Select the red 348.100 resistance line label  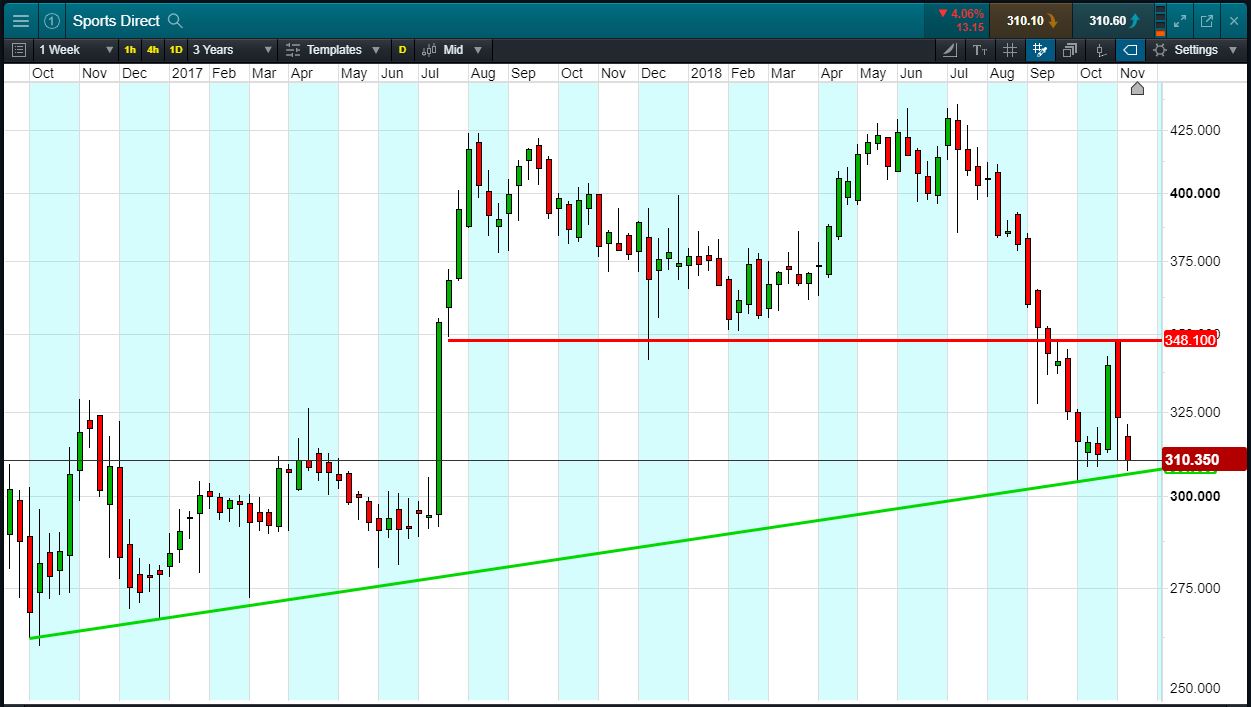click(x=1191, y=340)
